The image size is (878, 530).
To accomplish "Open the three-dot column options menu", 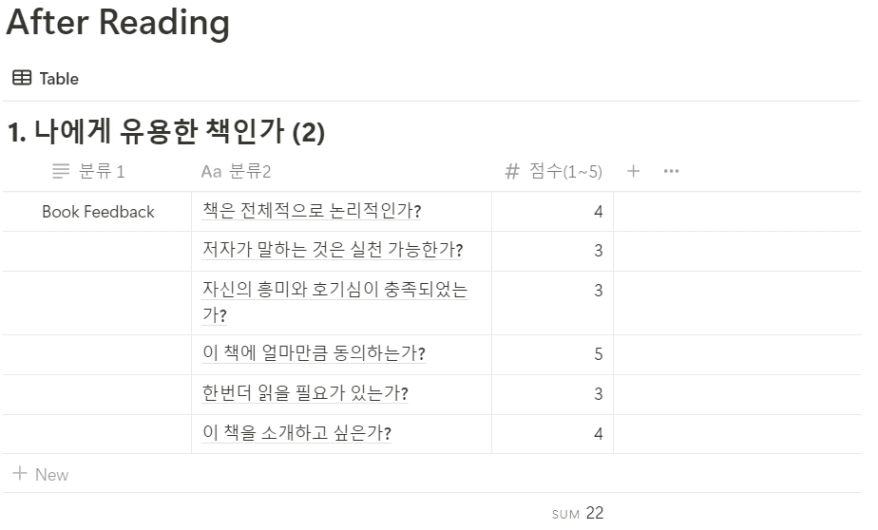I will 671,171.
